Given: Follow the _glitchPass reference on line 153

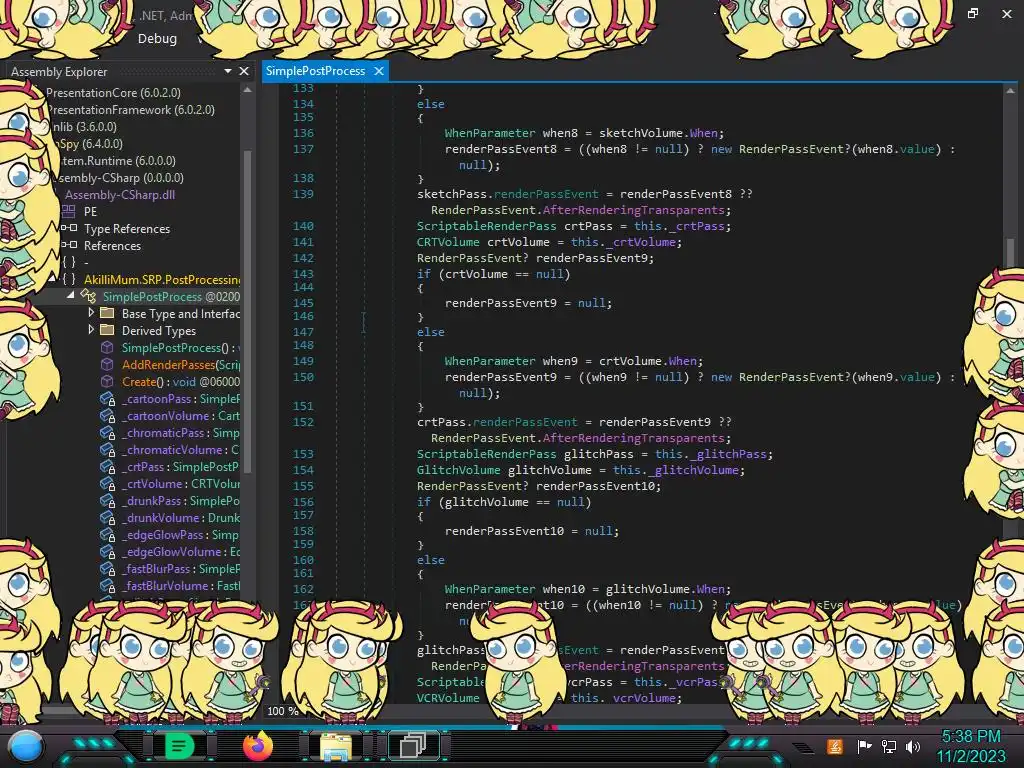Looking at the screenshot, I should [728, 454].
